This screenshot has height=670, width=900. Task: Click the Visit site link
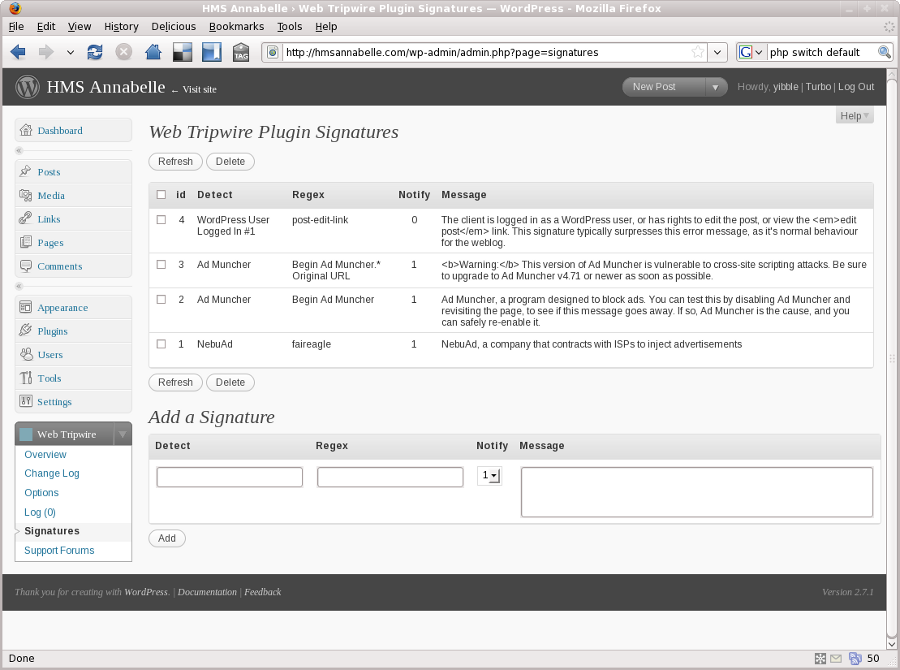coord(199,90)
